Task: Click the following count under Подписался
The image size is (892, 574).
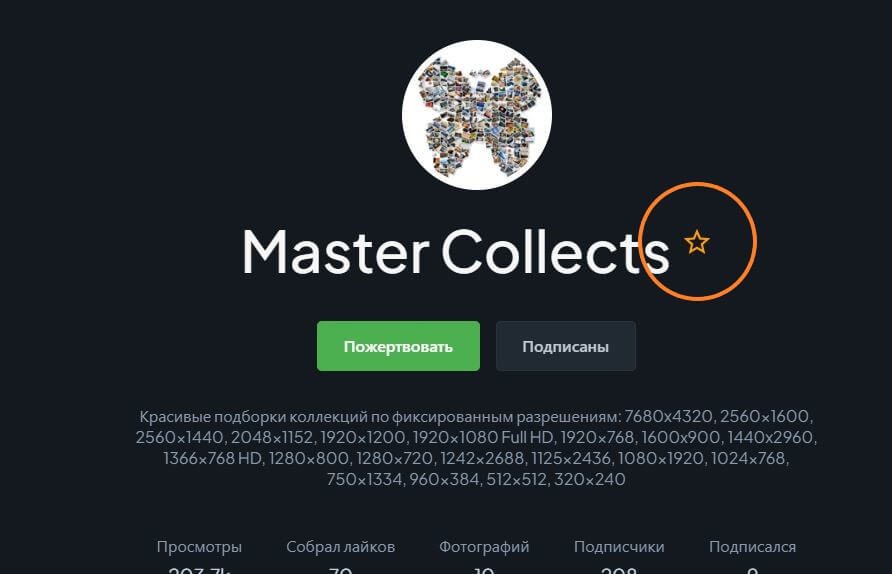Action: pyautogui.click(x=752, y=570)
